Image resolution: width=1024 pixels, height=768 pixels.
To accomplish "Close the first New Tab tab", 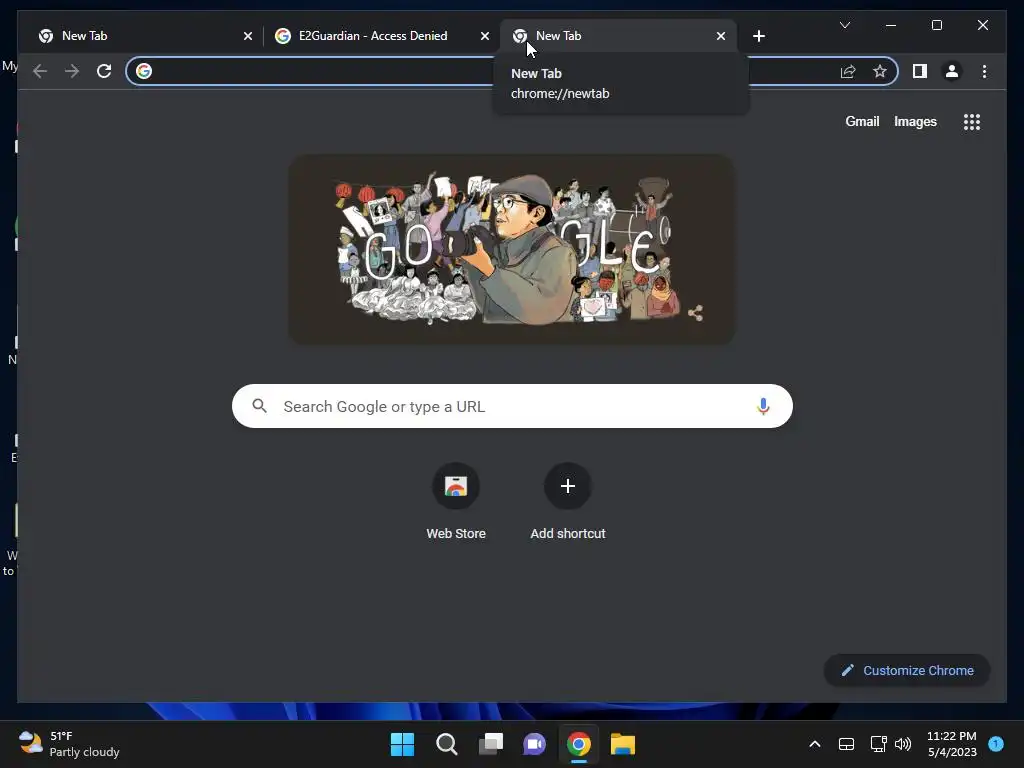I will [x=248, y=36].
